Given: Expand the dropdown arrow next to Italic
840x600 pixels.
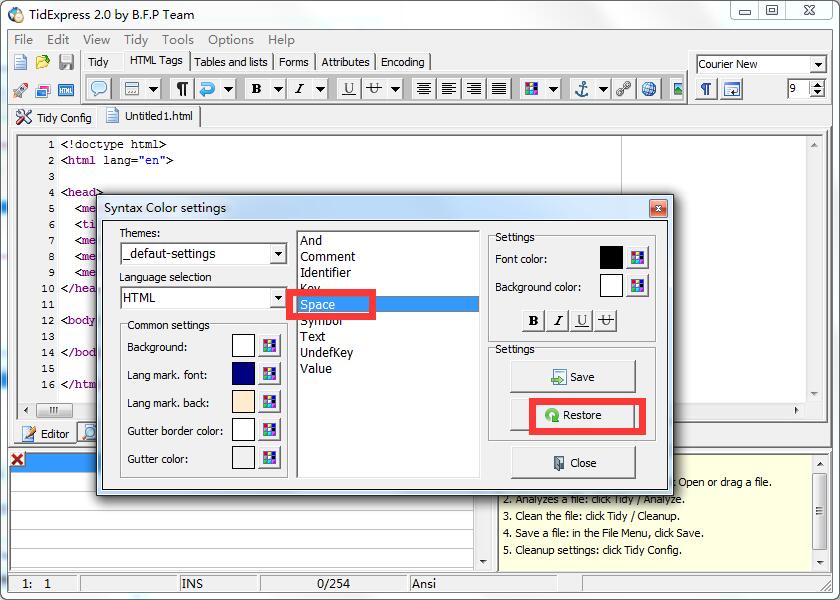Looking at the screenshot, I should coord(320,88).
